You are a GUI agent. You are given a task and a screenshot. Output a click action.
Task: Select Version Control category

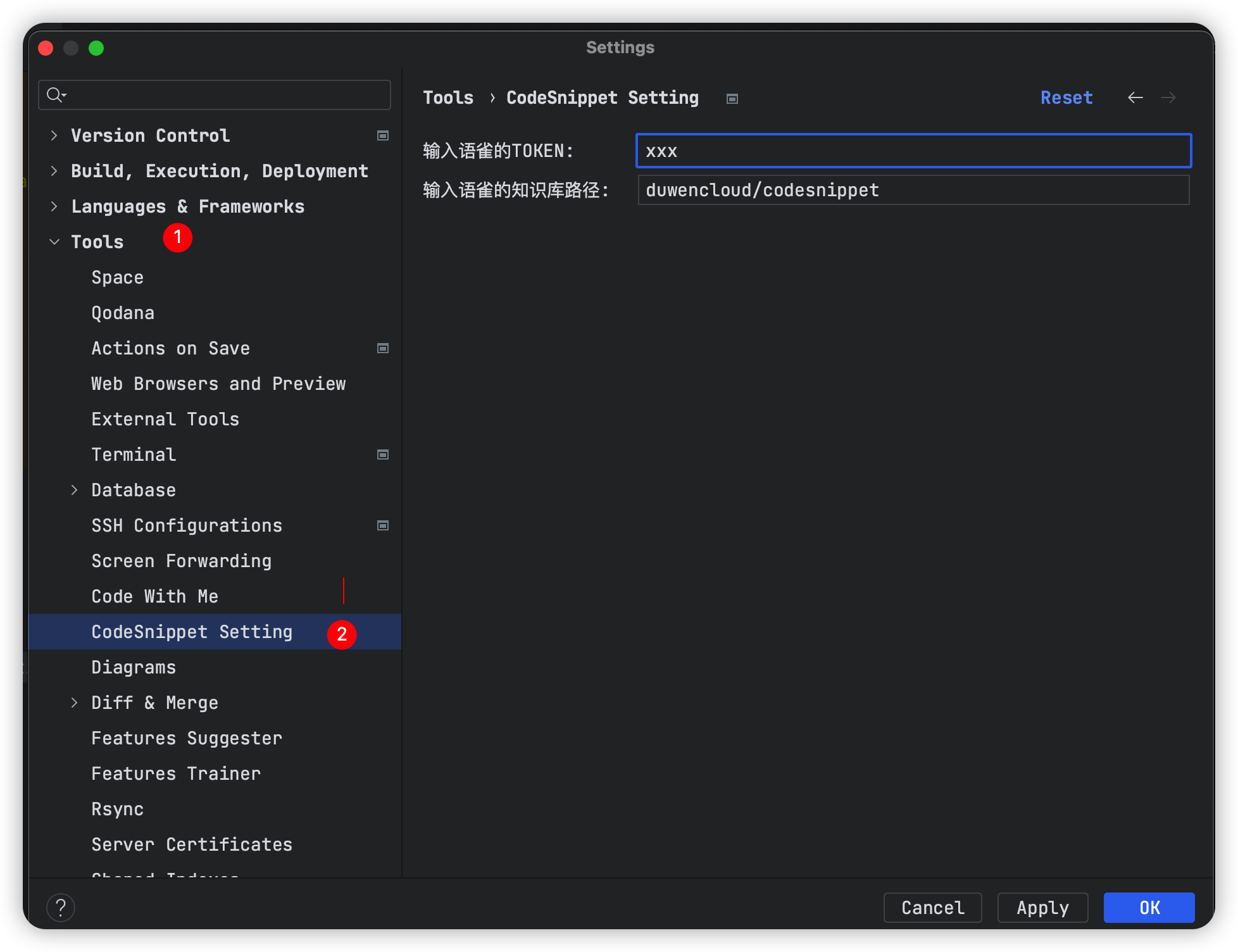pyautogui.click(x=151, y=135)
